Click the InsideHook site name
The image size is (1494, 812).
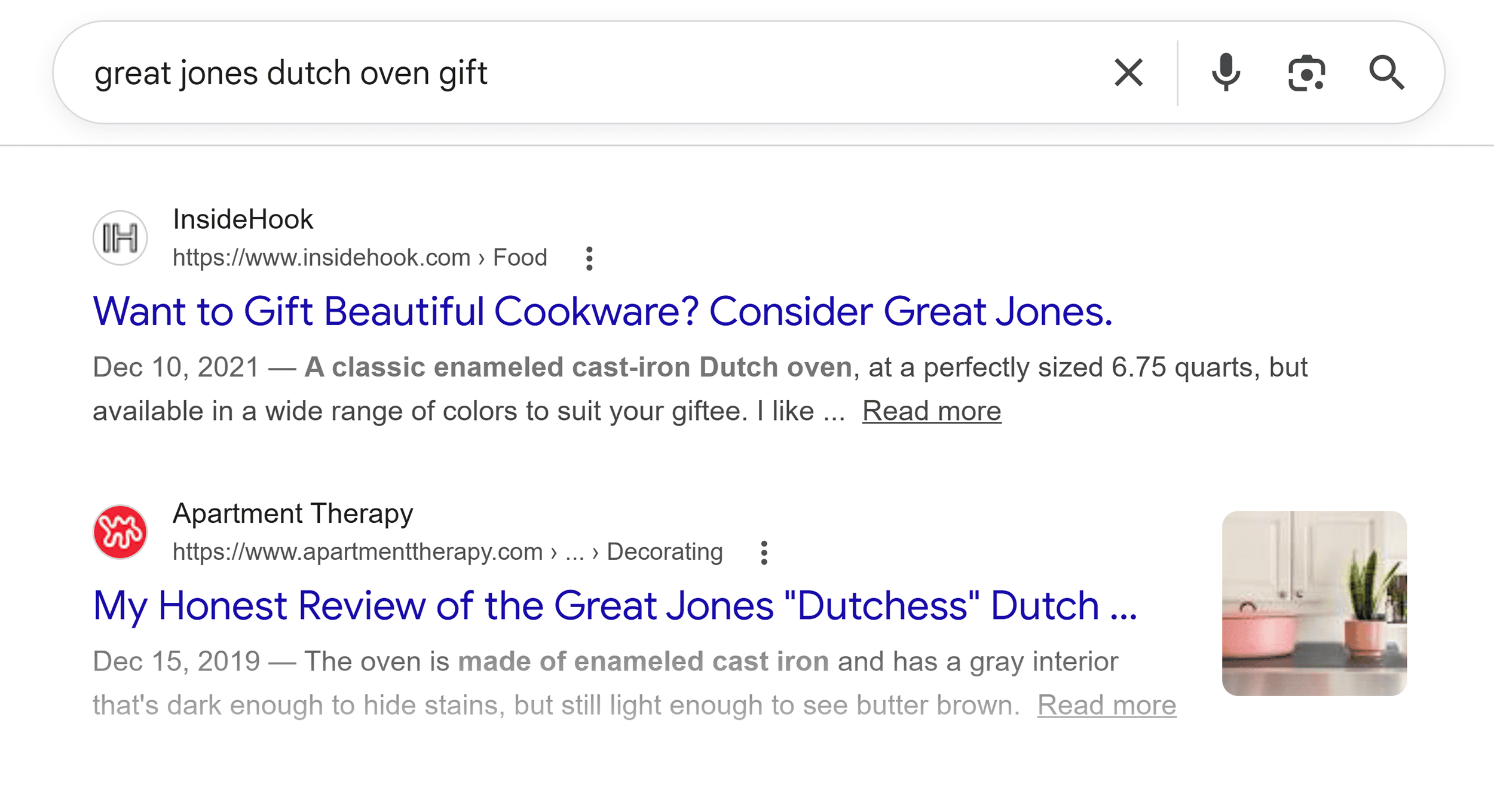243,219
